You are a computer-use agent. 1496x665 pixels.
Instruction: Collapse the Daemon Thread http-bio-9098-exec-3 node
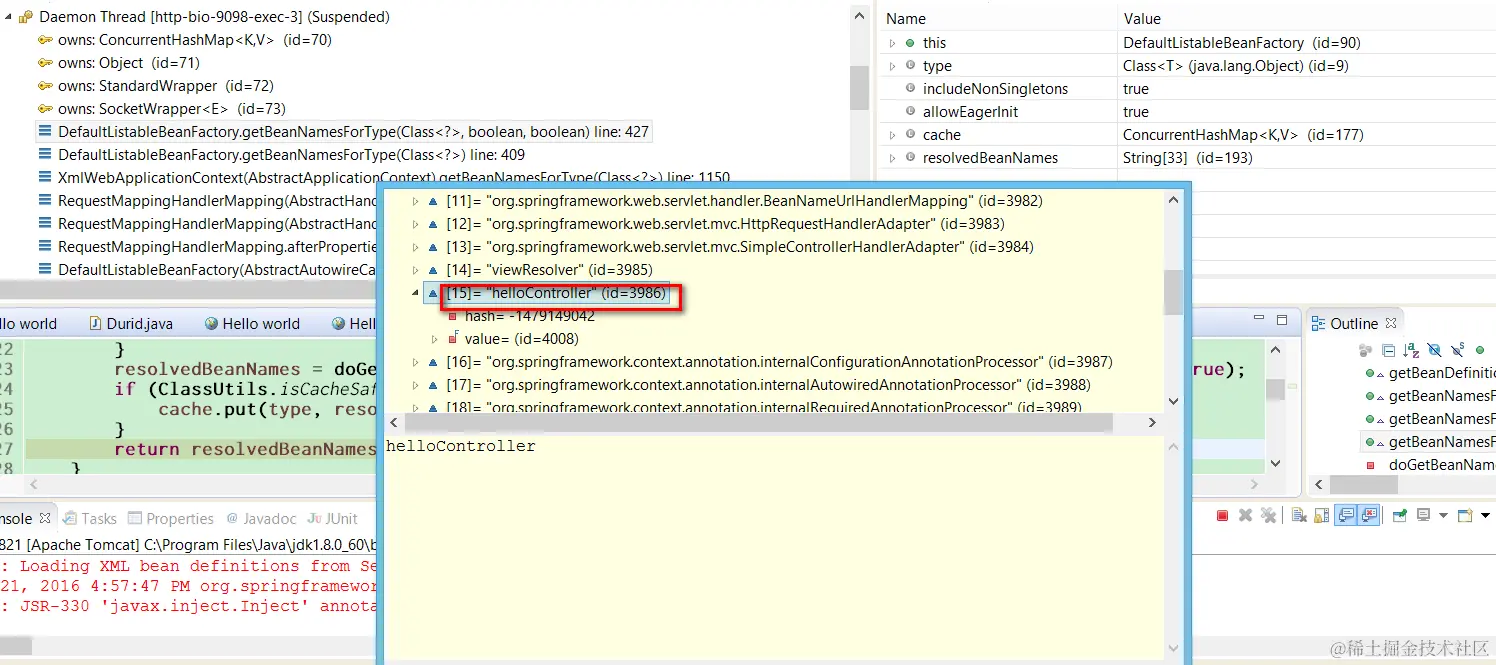click(8, 16)
